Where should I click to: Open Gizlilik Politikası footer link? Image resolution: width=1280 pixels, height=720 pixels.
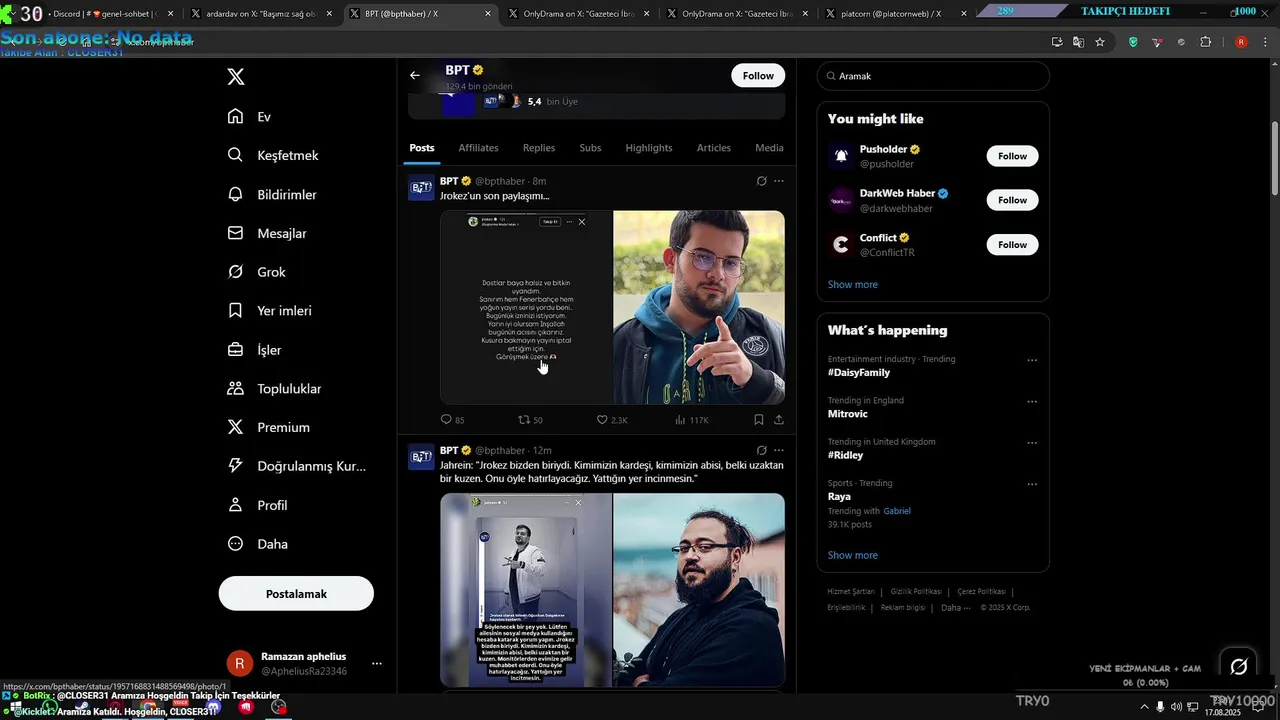pos(916,591)
